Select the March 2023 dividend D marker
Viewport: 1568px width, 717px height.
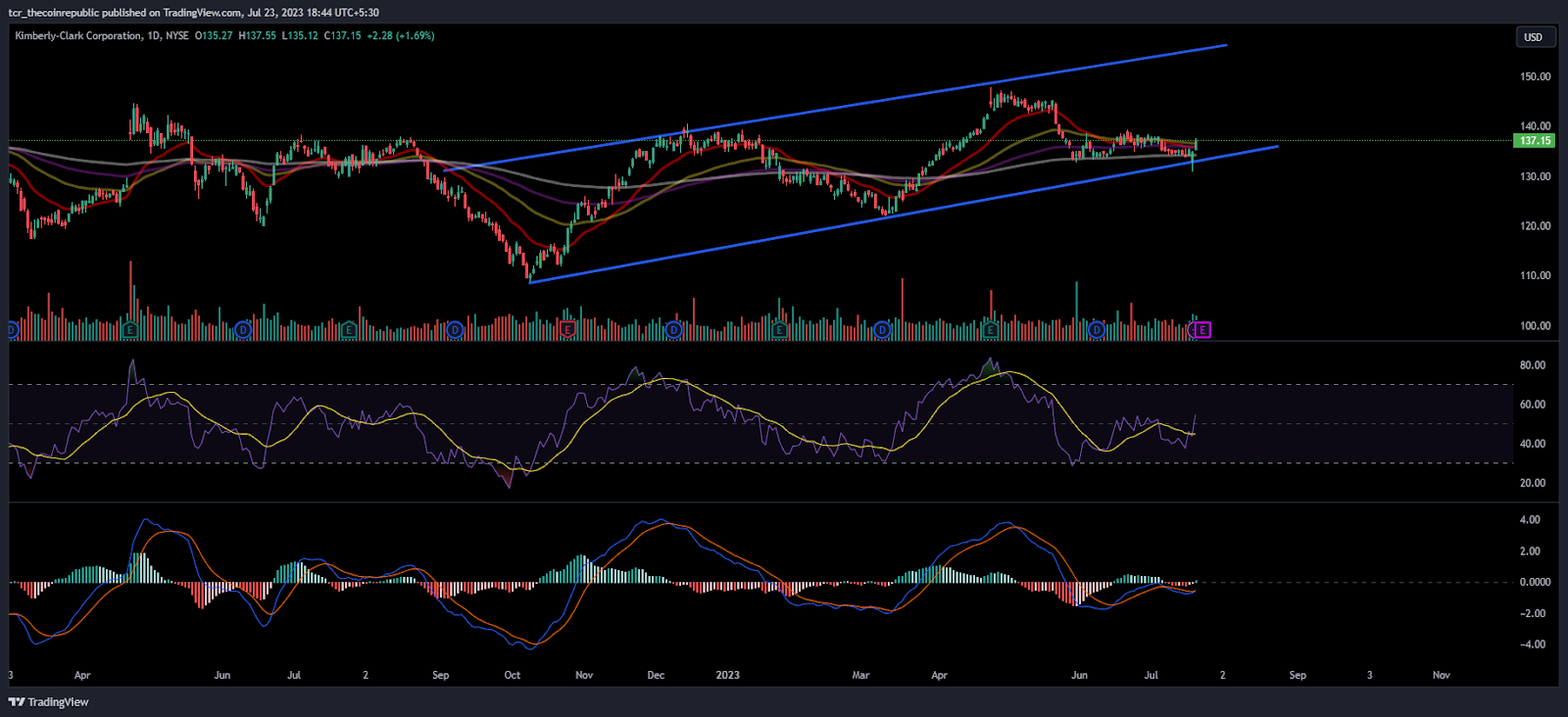coord(882,330)
